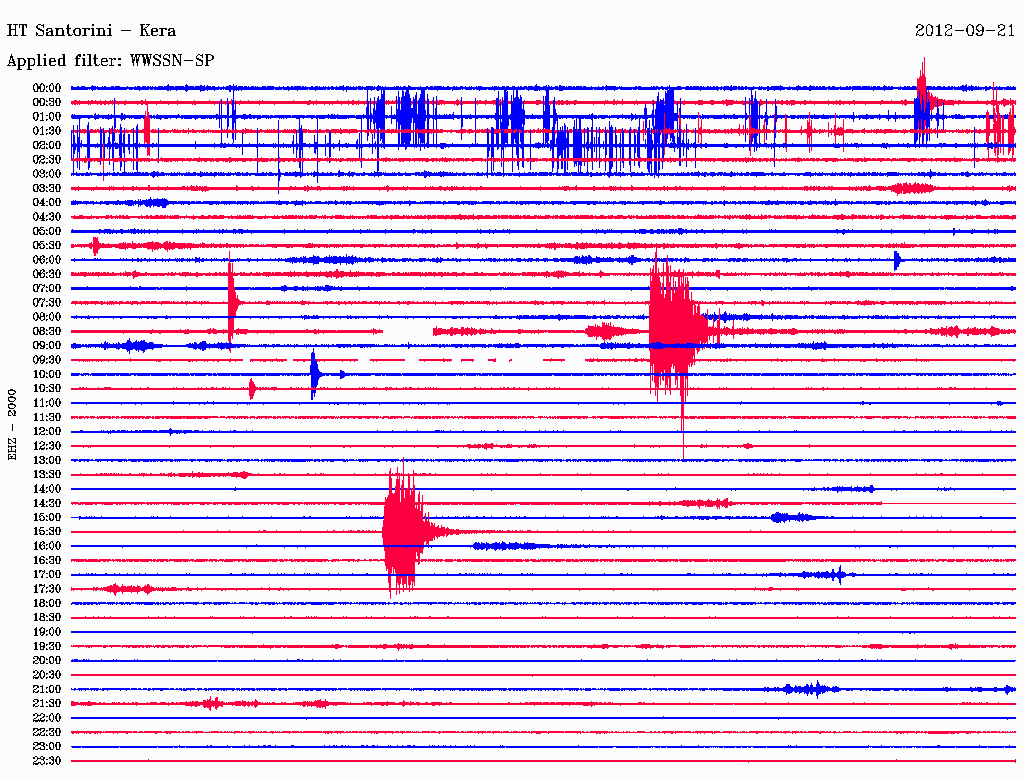Select the 08:30 time label
Image resolution: width=1024 pixels, height=780 pixels.
pos(47,331)
